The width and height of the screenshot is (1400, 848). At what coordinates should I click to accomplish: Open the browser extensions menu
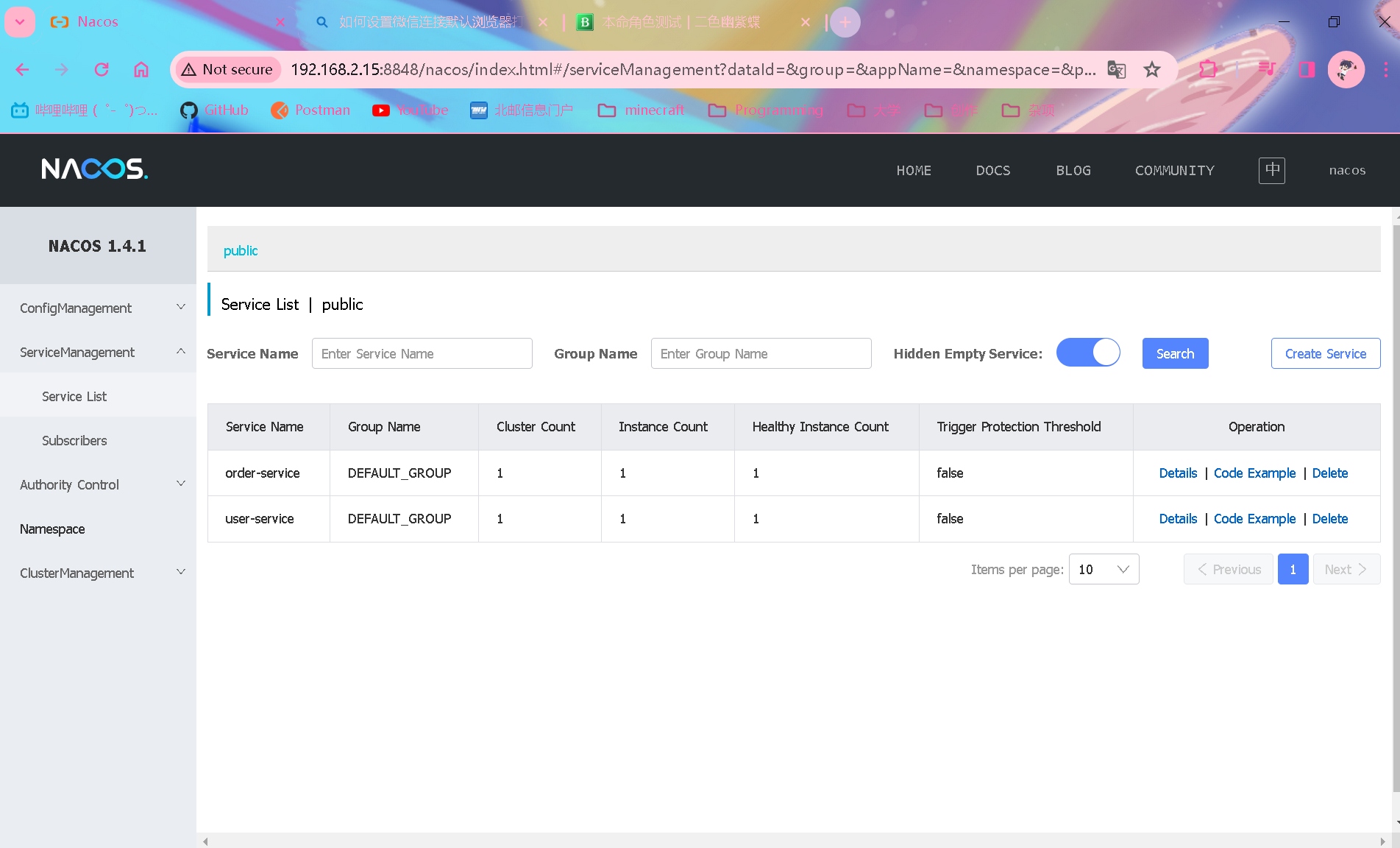point(1208,70)
